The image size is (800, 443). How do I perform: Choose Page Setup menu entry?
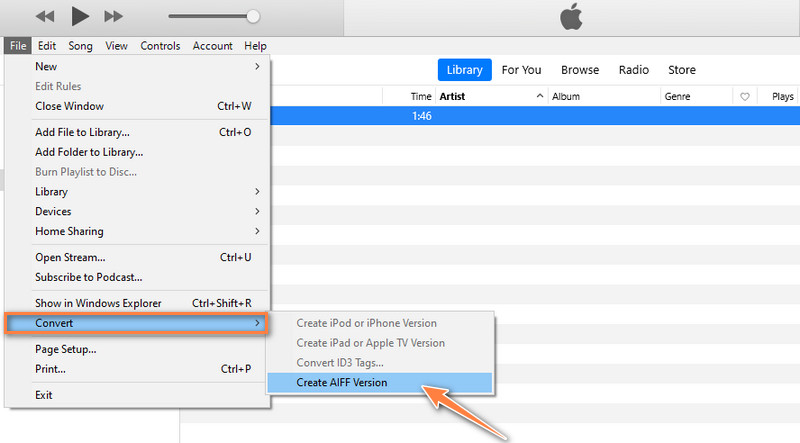[x=137, y=349]
